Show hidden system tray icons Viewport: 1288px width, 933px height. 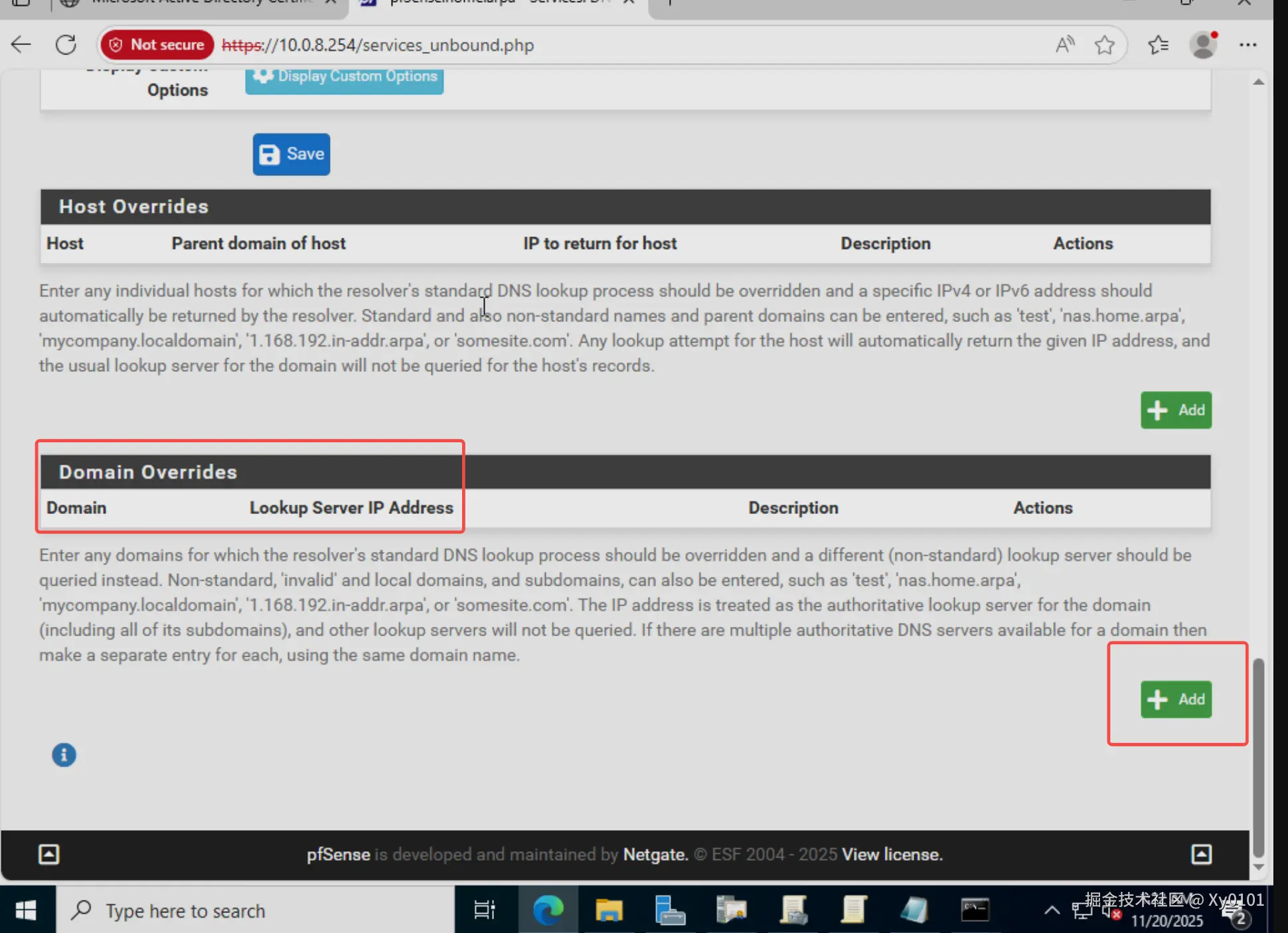[1052, 910]
